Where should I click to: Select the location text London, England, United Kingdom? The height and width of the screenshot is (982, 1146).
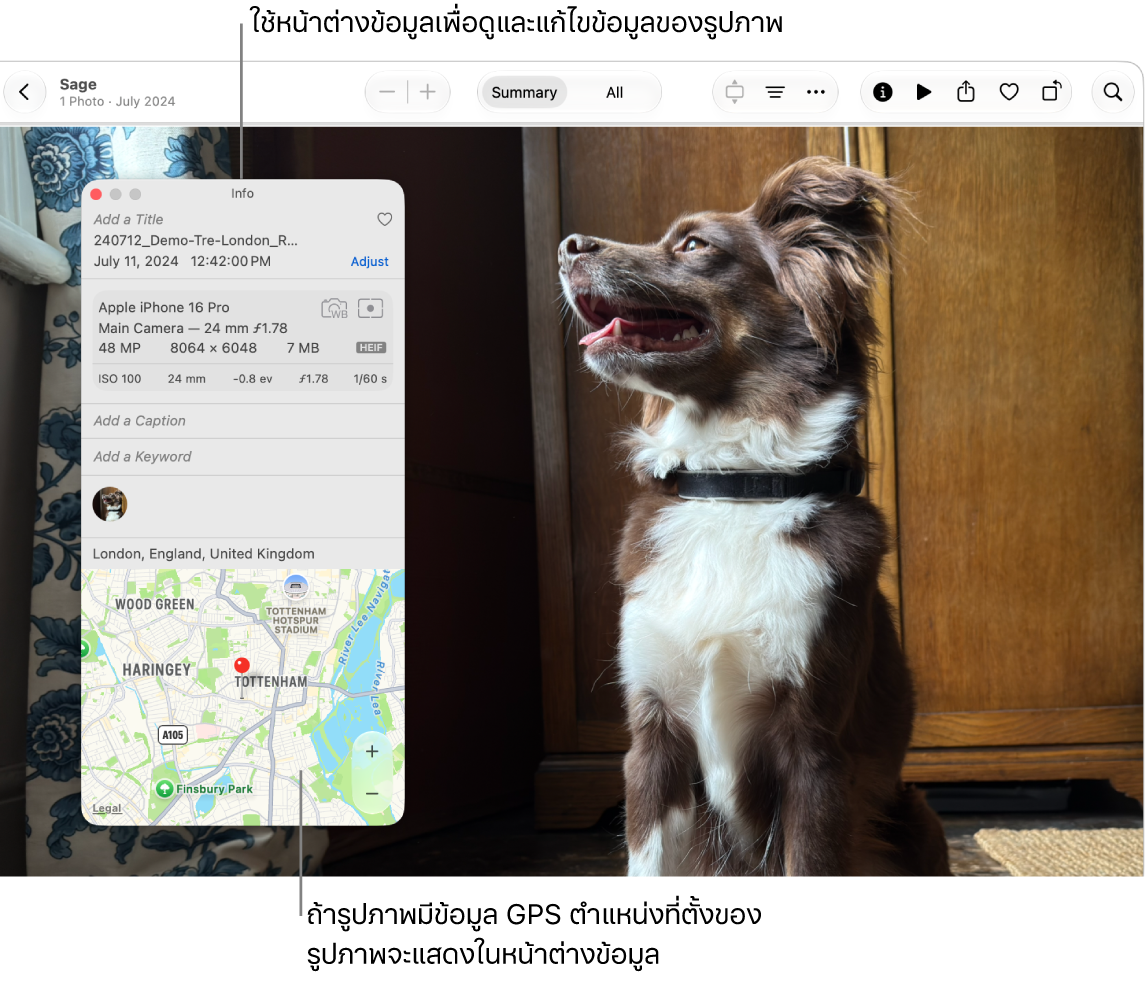tap(204, 554)
